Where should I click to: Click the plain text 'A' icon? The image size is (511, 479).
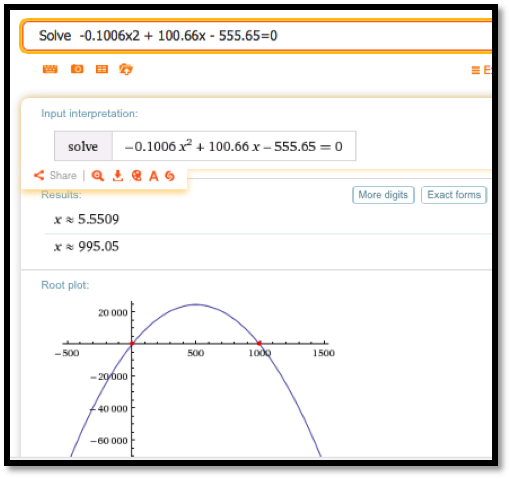[154, 176]
